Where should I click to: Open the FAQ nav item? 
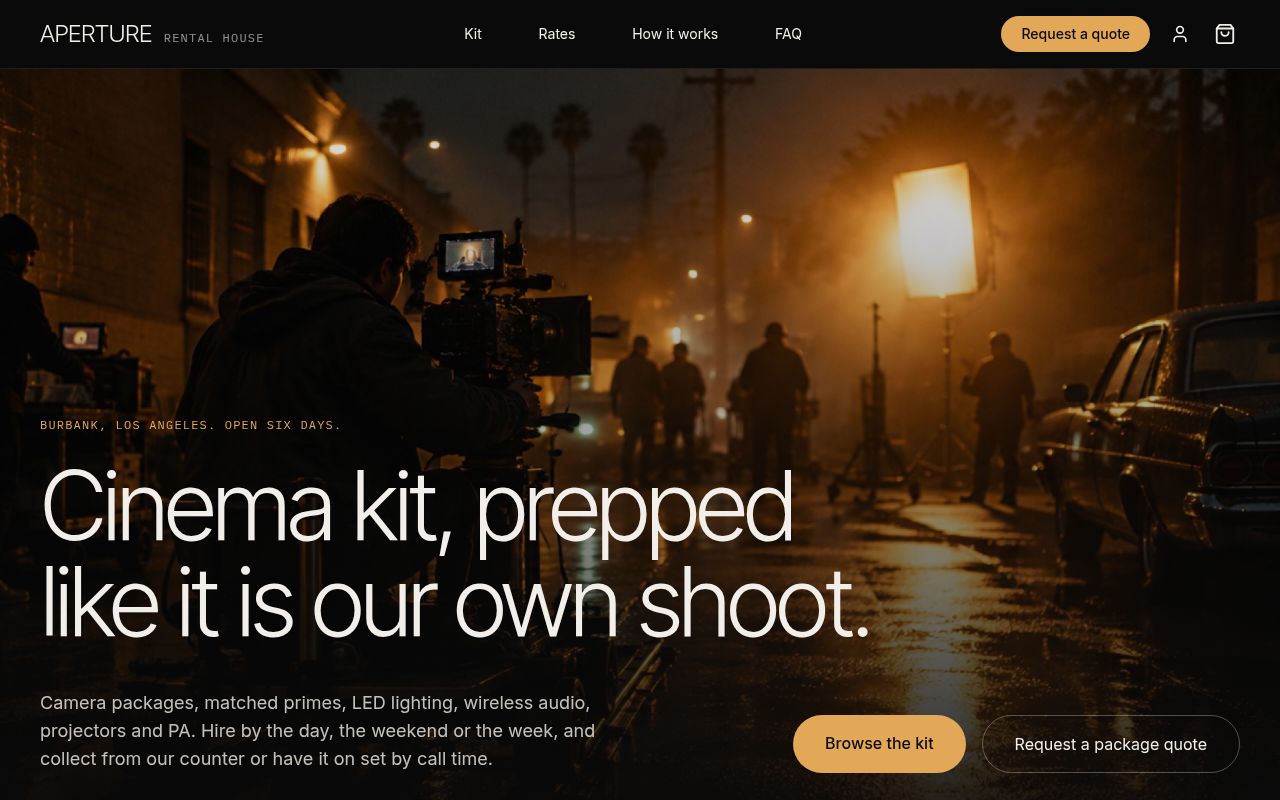click(x=788, y=34)
